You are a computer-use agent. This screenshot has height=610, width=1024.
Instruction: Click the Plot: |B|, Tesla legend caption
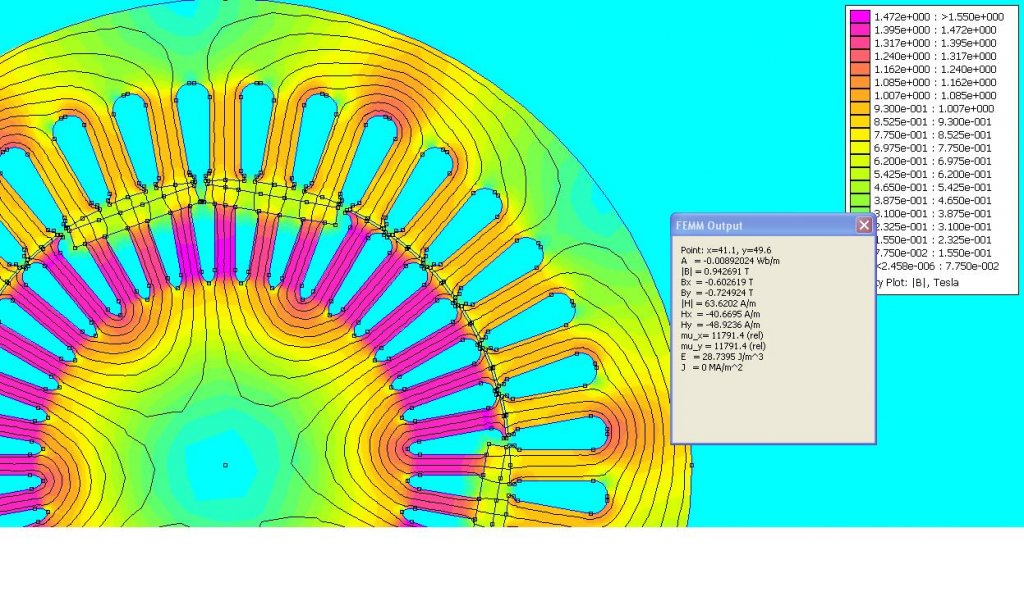point(918,283)
